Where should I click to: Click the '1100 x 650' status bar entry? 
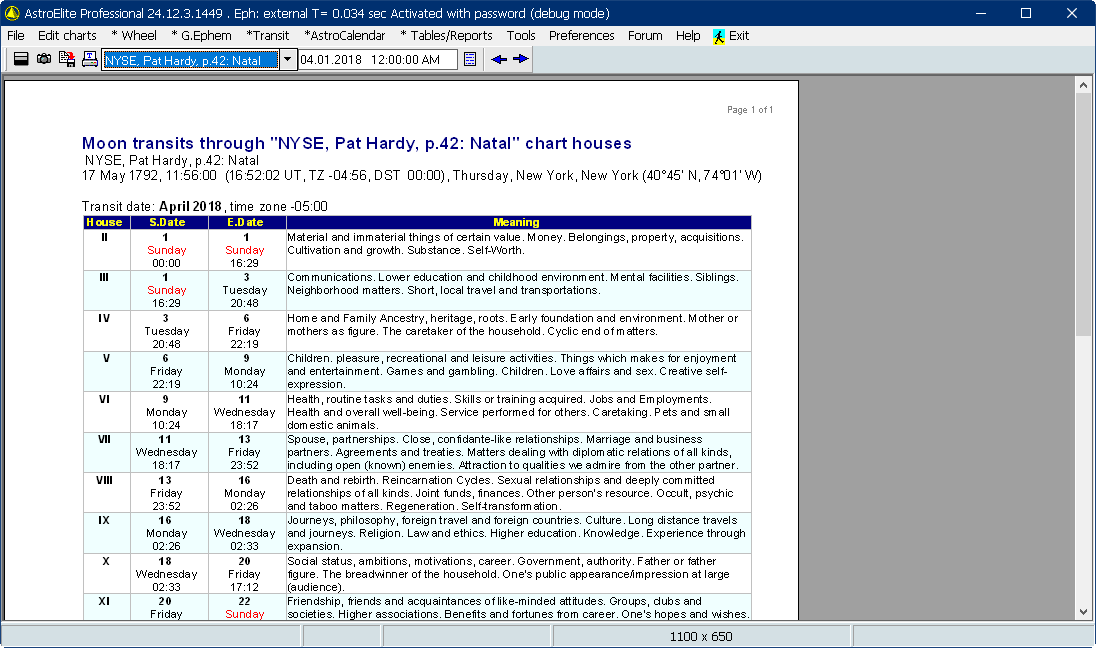click(x=701, y=636)
